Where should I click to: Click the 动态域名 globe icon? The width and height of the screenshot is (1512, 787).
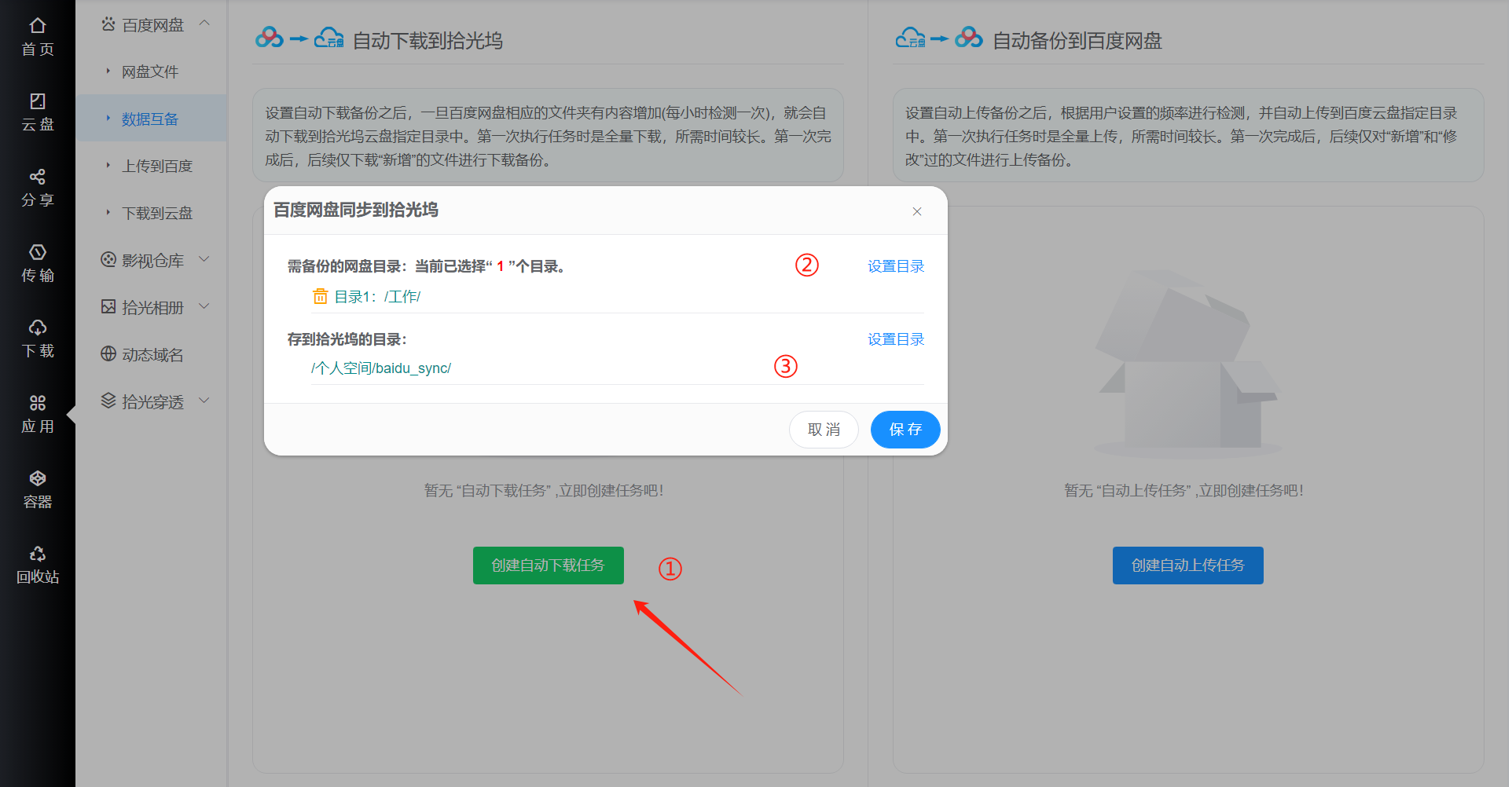pyautogui.click(x=108, y=353)
